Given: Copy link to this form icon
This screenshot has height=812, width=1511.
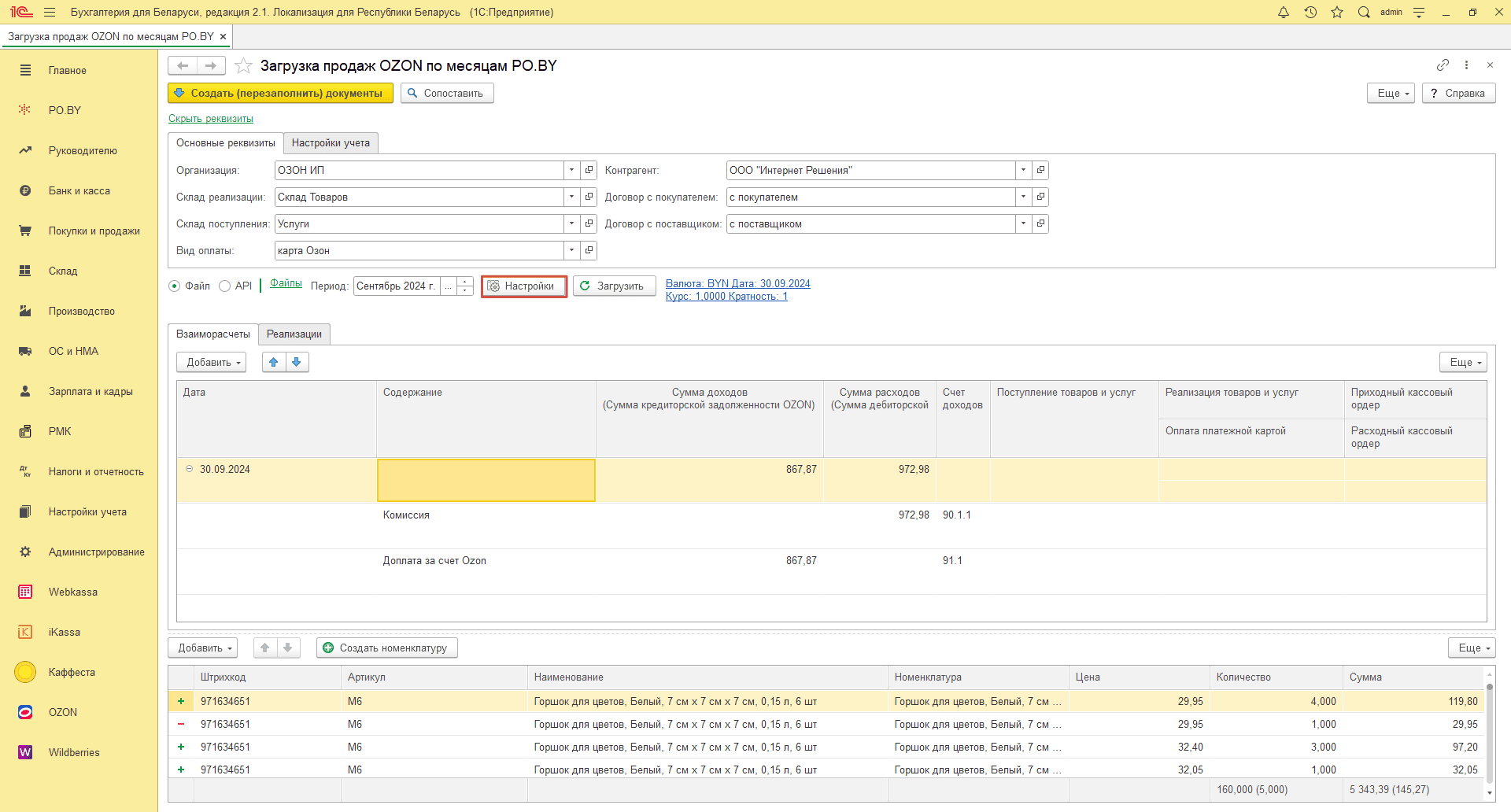Looking at the screenshot, I should 1443,65.
